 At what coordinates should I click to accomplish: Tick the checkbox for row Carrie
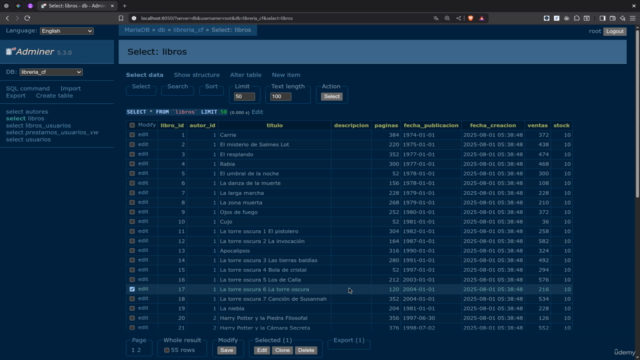pos(132,135)
